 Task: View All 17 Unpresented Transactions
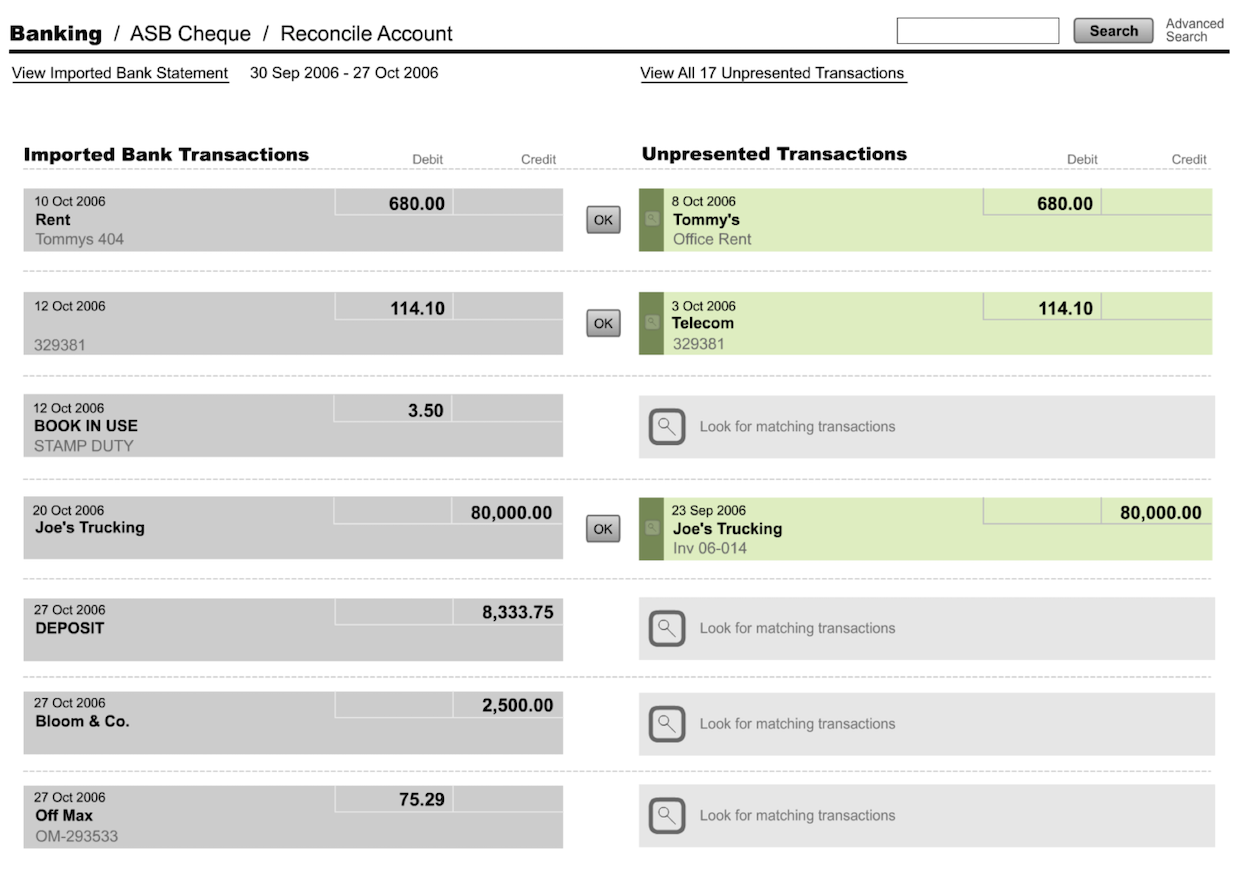772,73
